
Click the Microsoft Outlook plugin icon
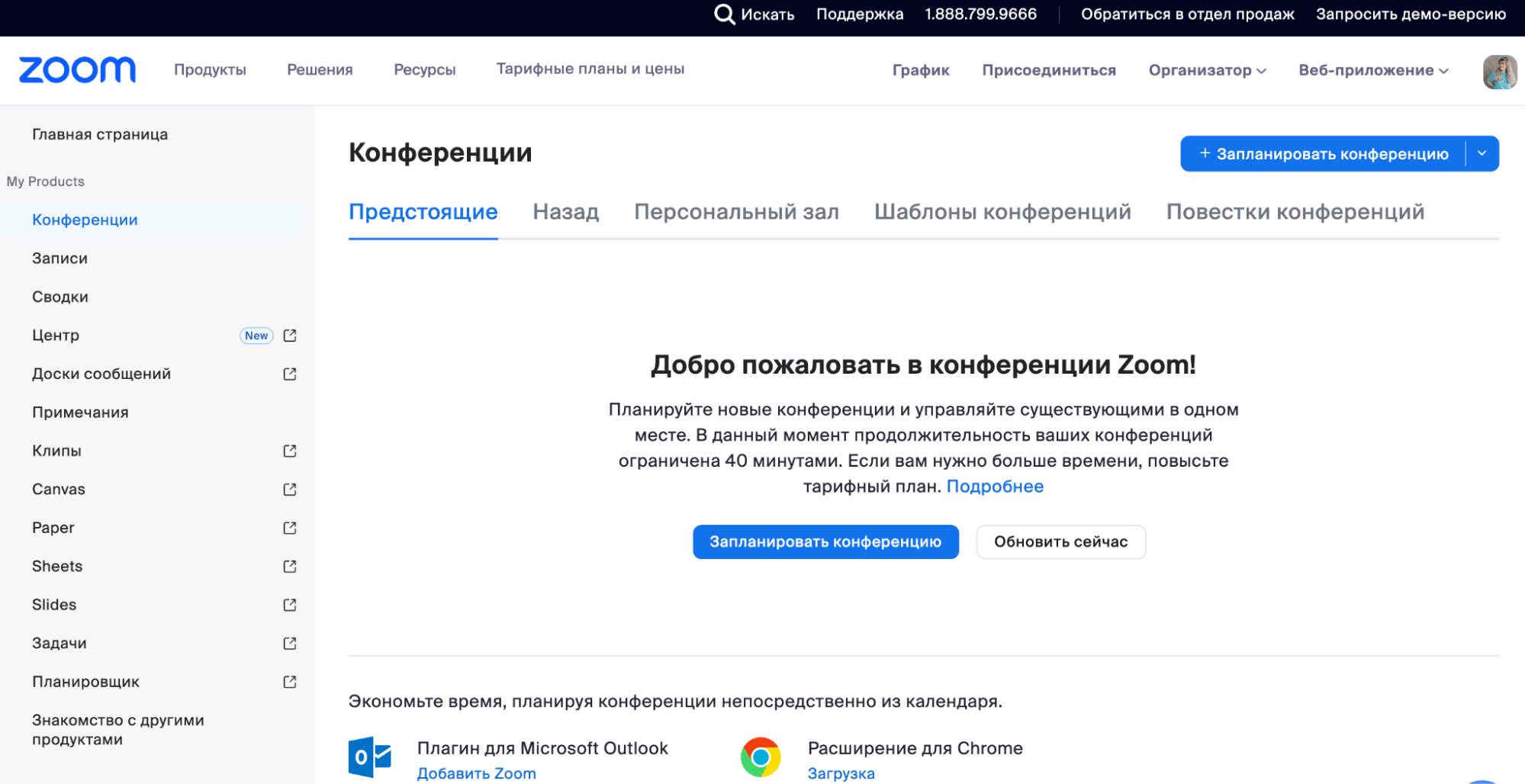(370, 757)
